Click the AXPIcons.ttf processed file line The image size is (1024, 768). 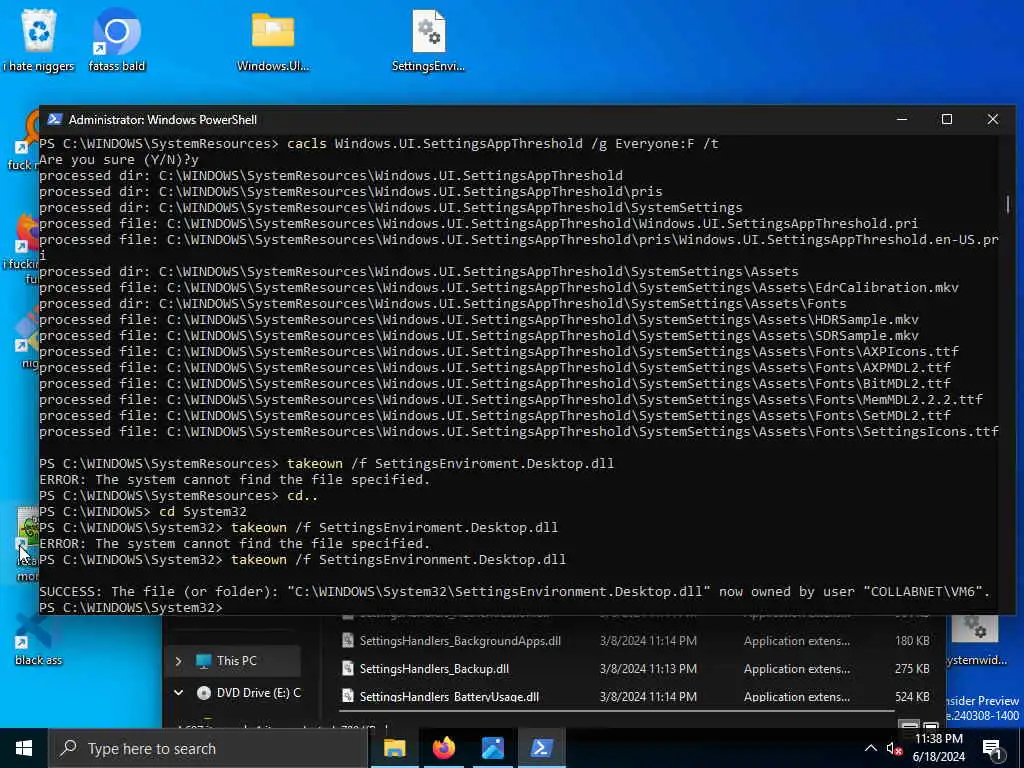(499, 351)
